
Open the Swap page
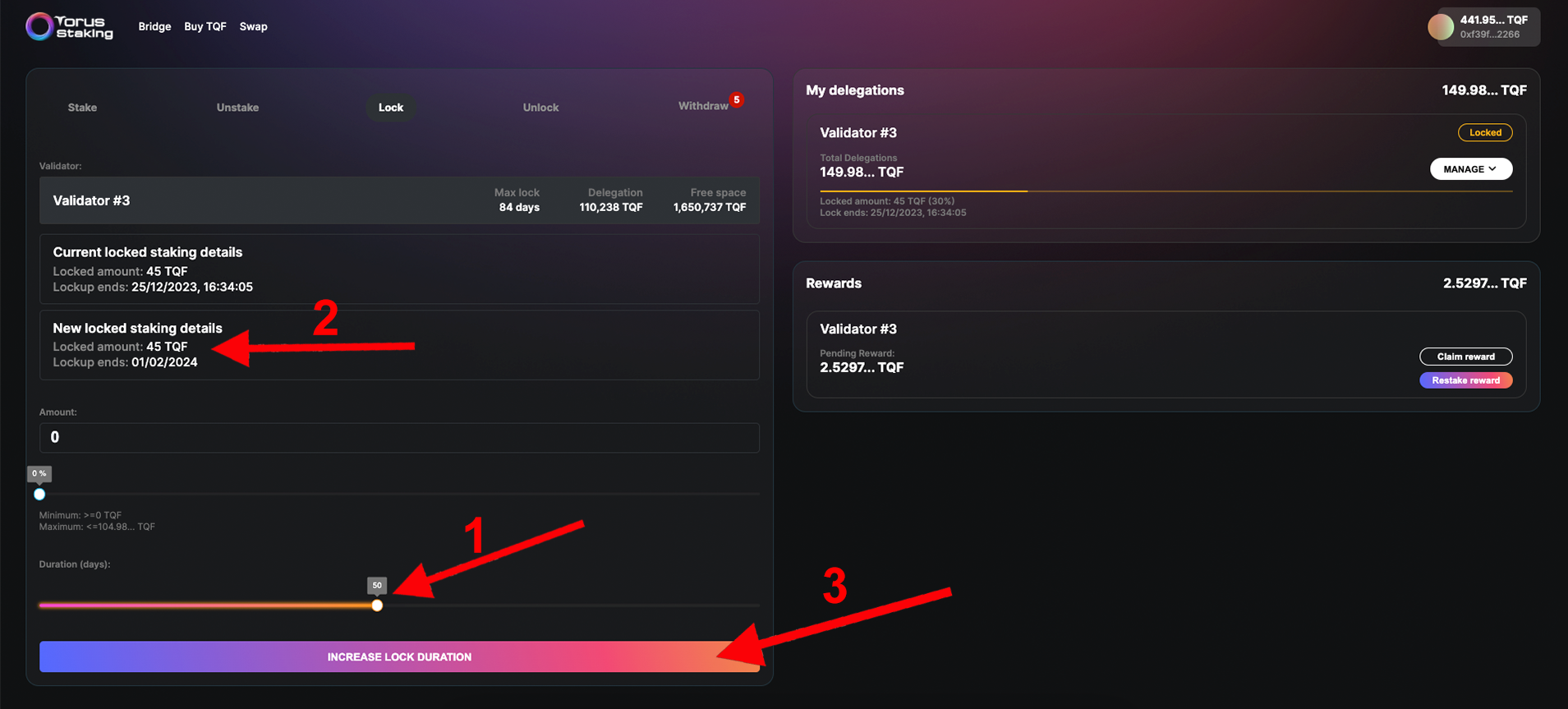point(254,26)
